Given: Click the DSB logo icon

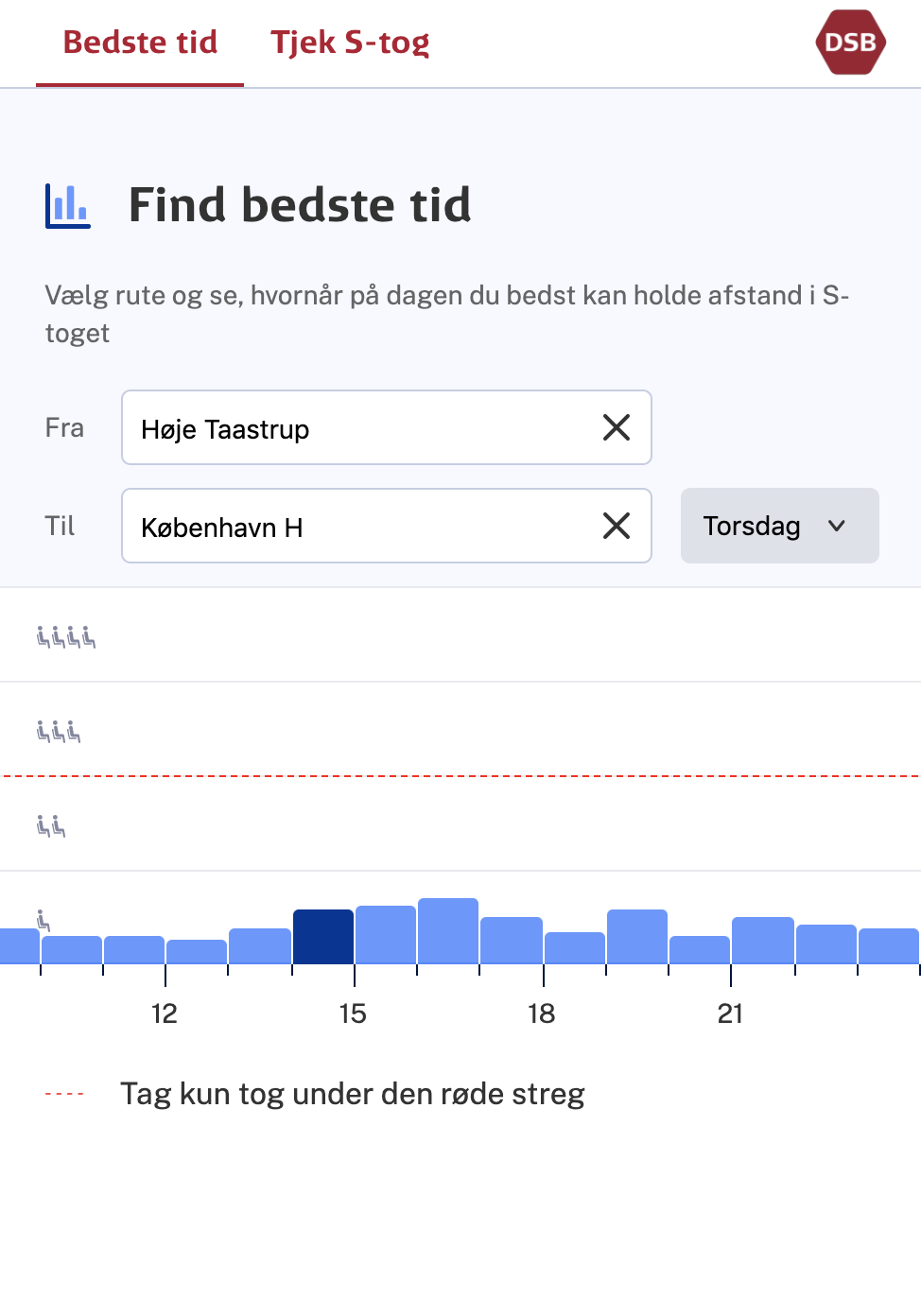Looking at the screenshot, I should coord(850,43).
